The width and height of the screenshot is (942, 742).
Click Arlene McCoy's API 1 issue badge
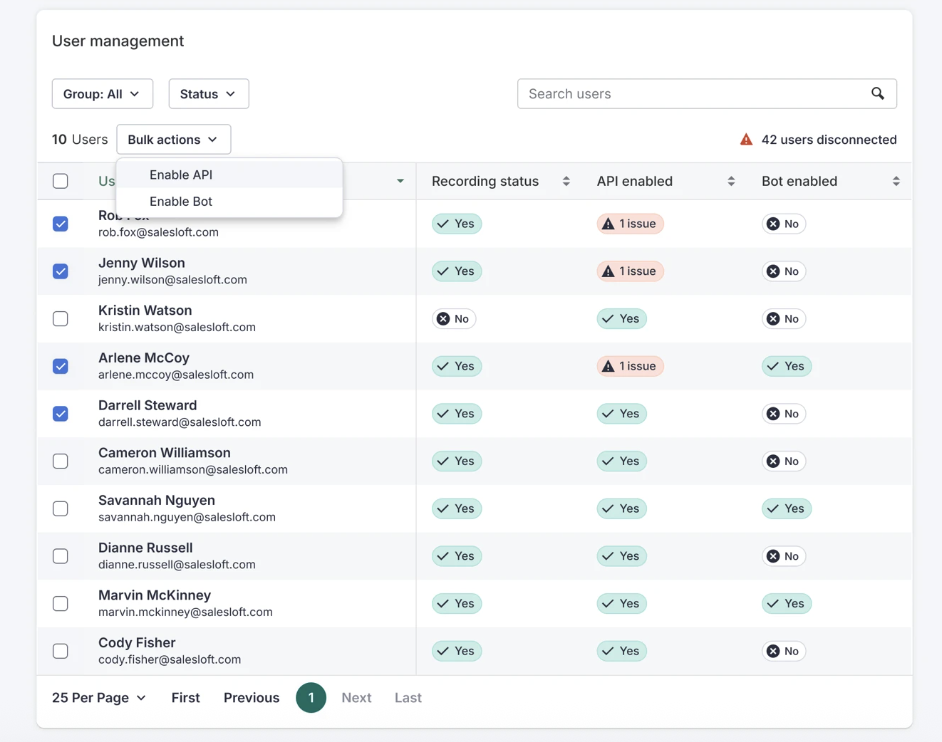[x=630, y=366]
